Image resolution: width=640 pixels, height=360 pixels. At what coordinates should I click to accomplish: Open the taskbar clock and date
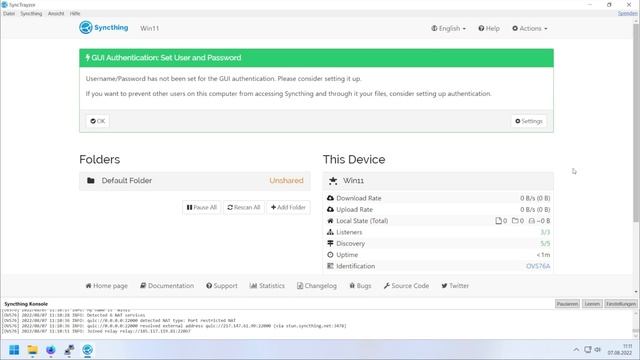pos(620,350)
